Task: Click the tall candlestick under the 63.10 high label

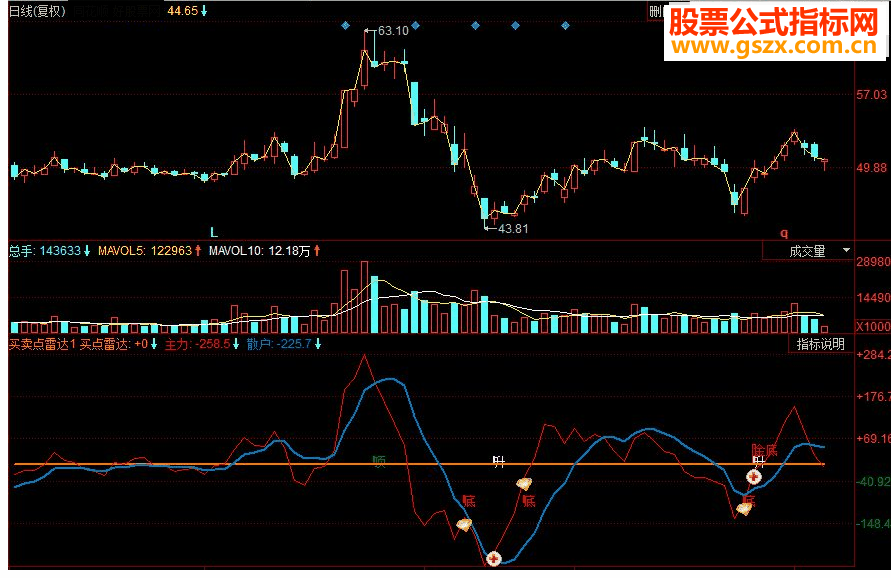Action: (x=364, y=60)
